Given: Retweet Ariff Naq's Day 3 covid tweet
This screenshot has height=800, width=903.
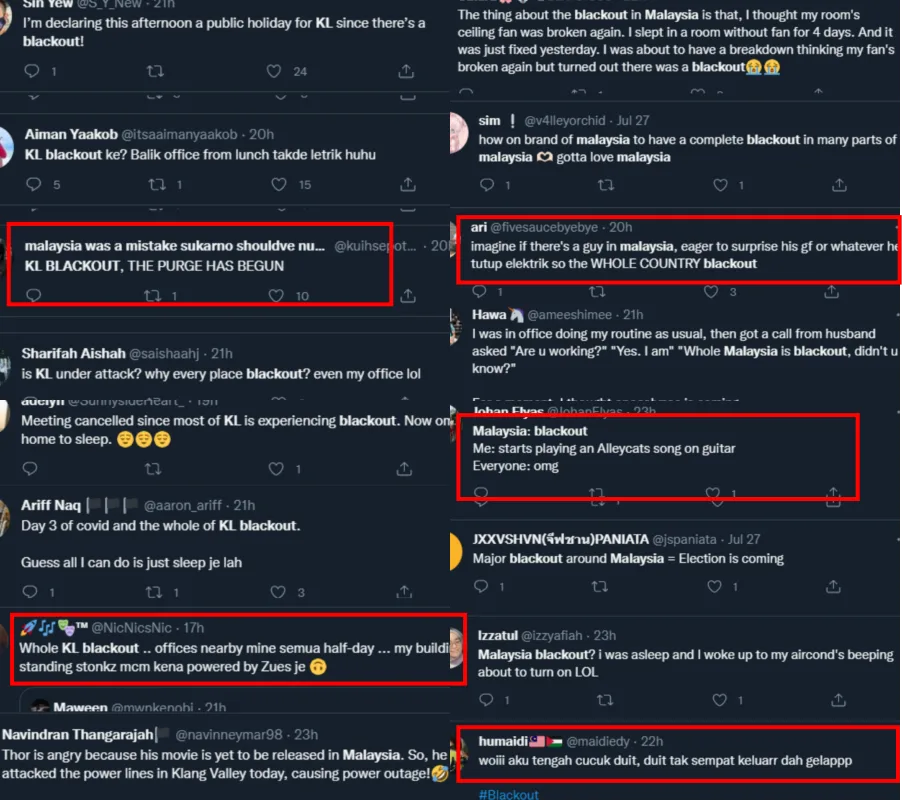Looking at the screenshot, I should coord(154,592).
